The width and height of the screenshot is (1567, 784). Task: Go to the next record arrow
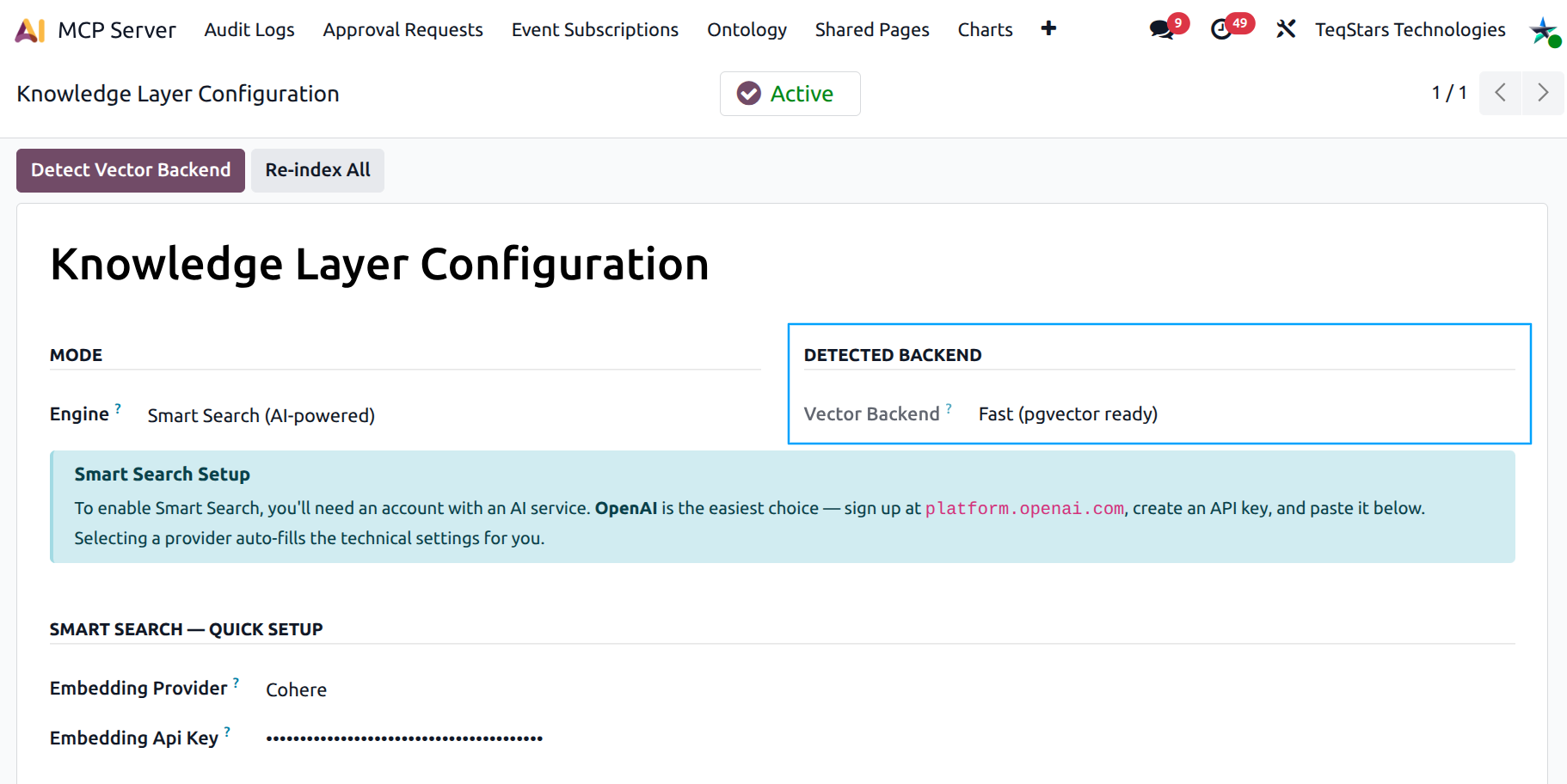tap(1543, 93)
